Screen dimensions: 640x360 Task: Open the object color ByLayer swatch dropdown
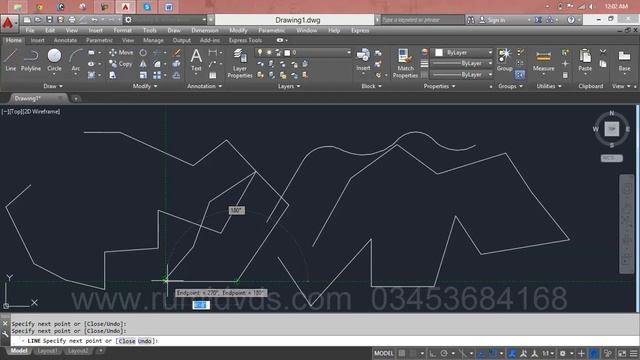pyautogui.click(x=462, y=53)
